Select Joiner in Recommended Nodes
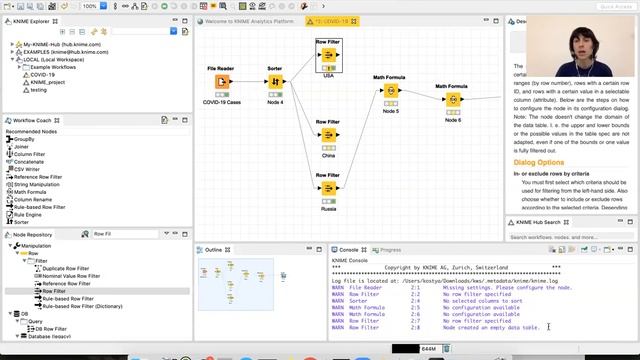This screenshot has width=640, height=360. [21, 147]
